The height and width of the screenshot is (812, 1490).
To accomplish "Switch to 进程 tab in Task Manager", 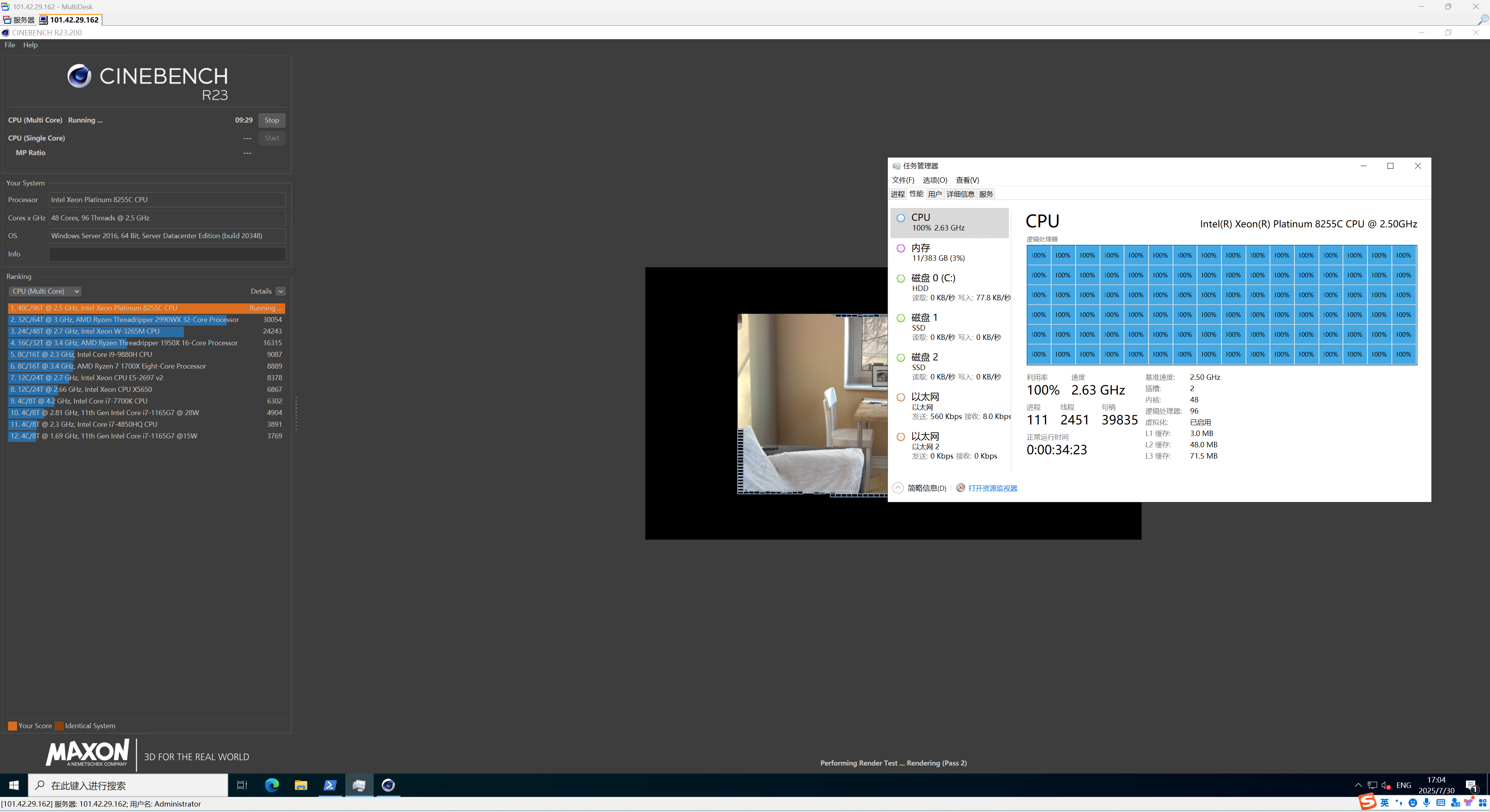I will coord(897,194).
